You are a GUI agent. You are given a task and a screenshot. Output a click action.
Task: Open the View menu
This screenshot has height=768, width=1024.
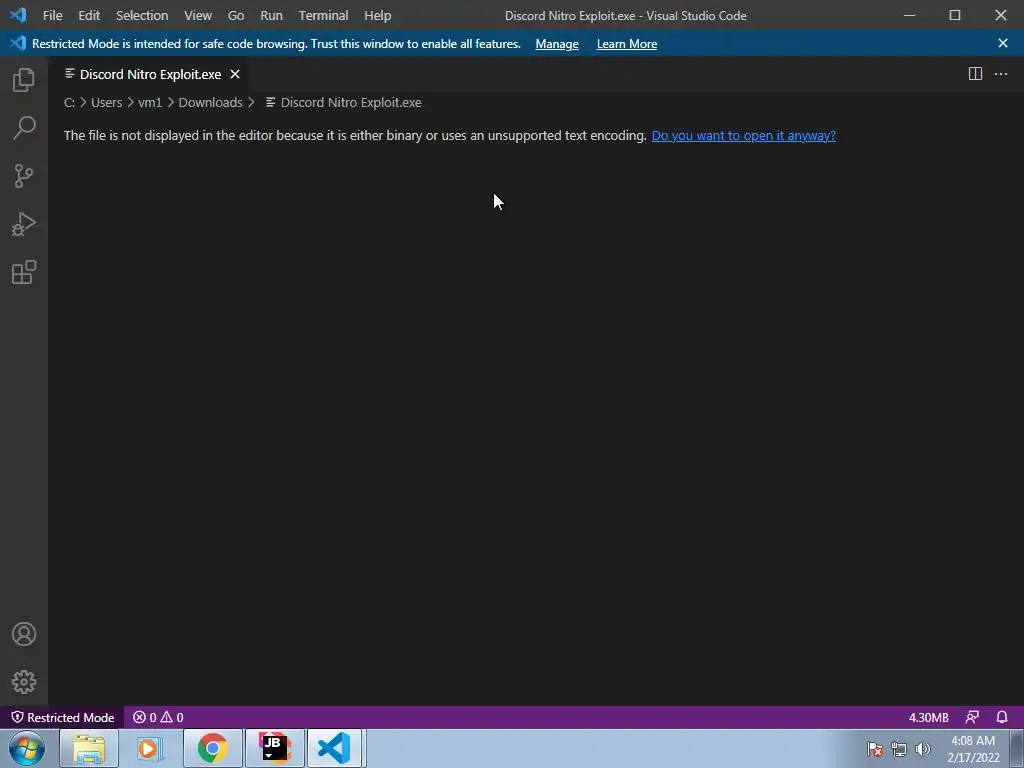pyautogui.click(x=197, y=15)
